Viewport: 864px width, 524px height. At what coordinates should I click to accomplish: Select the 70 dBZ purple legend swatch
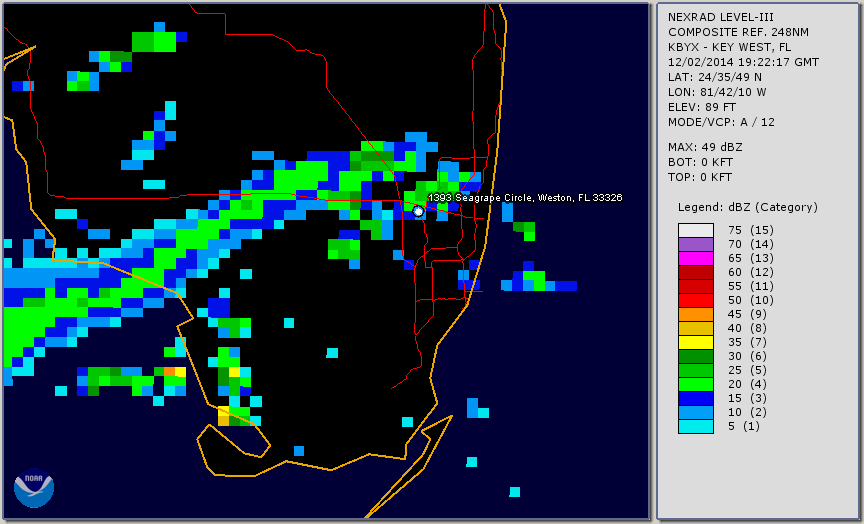click(x=695, y=244)
